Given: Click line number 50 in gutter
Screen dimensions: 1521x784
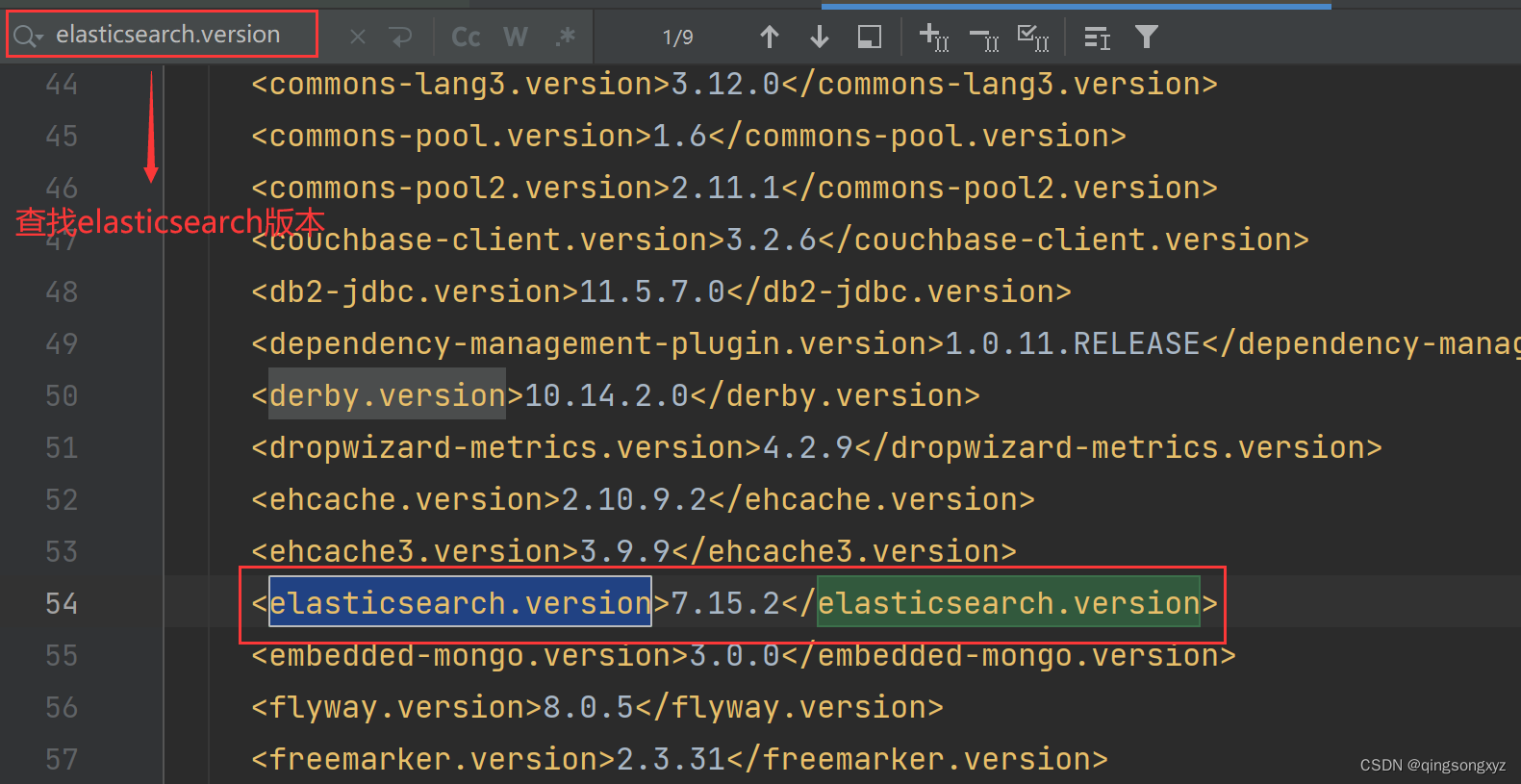Looking at the screenshot, I should 62,396.
